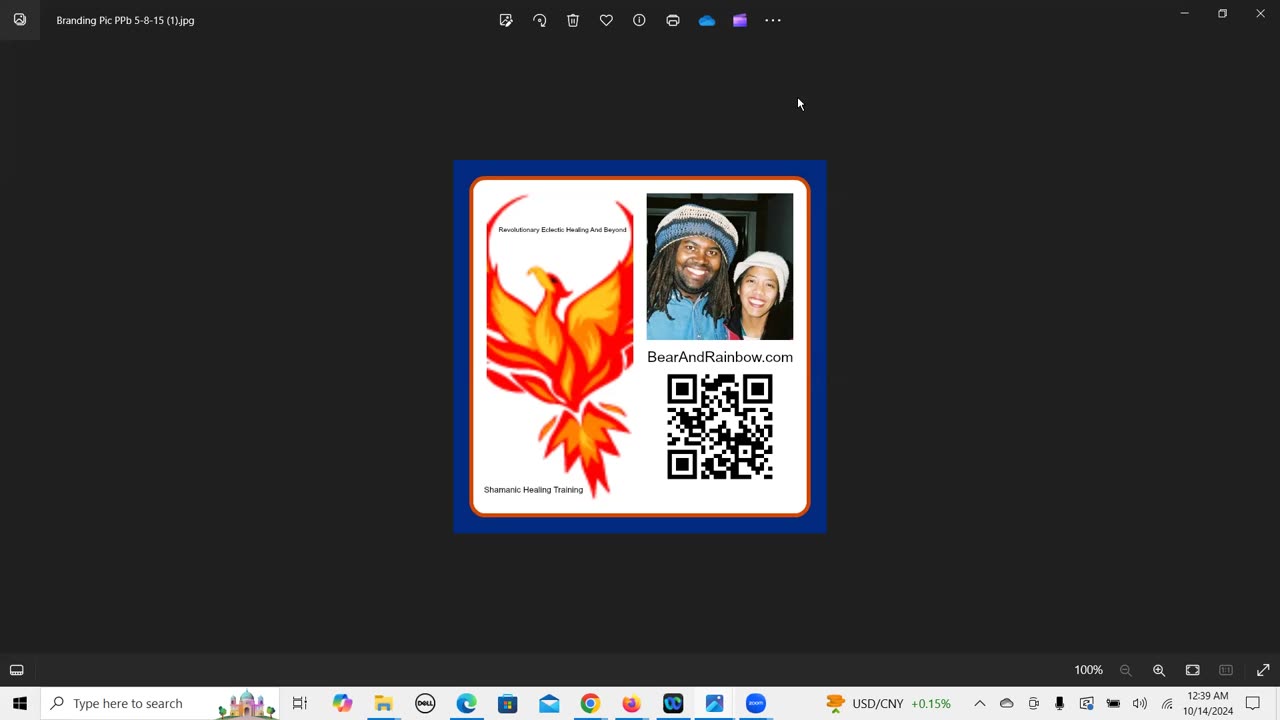Open the clock showing 12:39 AM 10/14/2024
The image size is (1280, 720).
1208,703
